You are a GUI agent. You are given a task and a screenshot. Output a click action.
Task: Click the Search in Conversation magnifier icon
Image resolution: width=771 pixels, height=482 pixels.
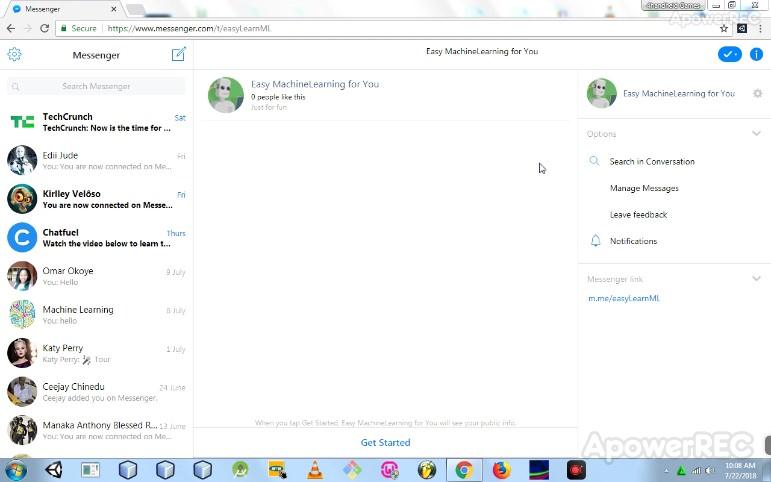point(594,161)
